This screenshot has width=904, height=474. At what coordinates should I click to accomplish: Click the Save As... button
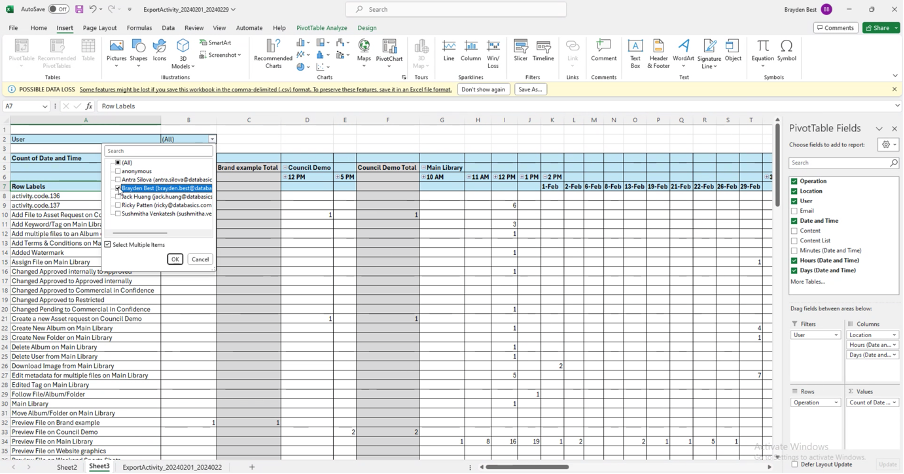[530, 89]
